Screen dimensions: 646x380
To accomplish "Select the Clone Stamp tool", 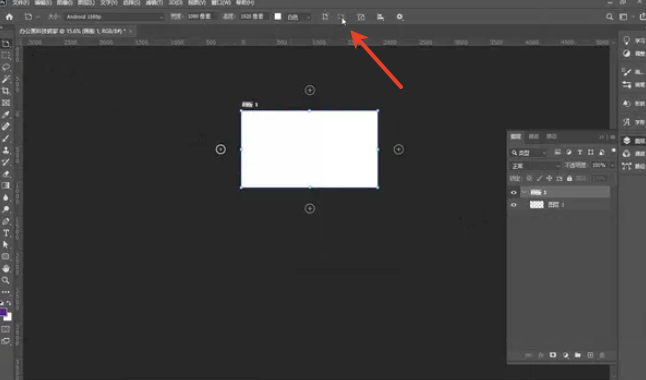I will click(x=6, y=150).
